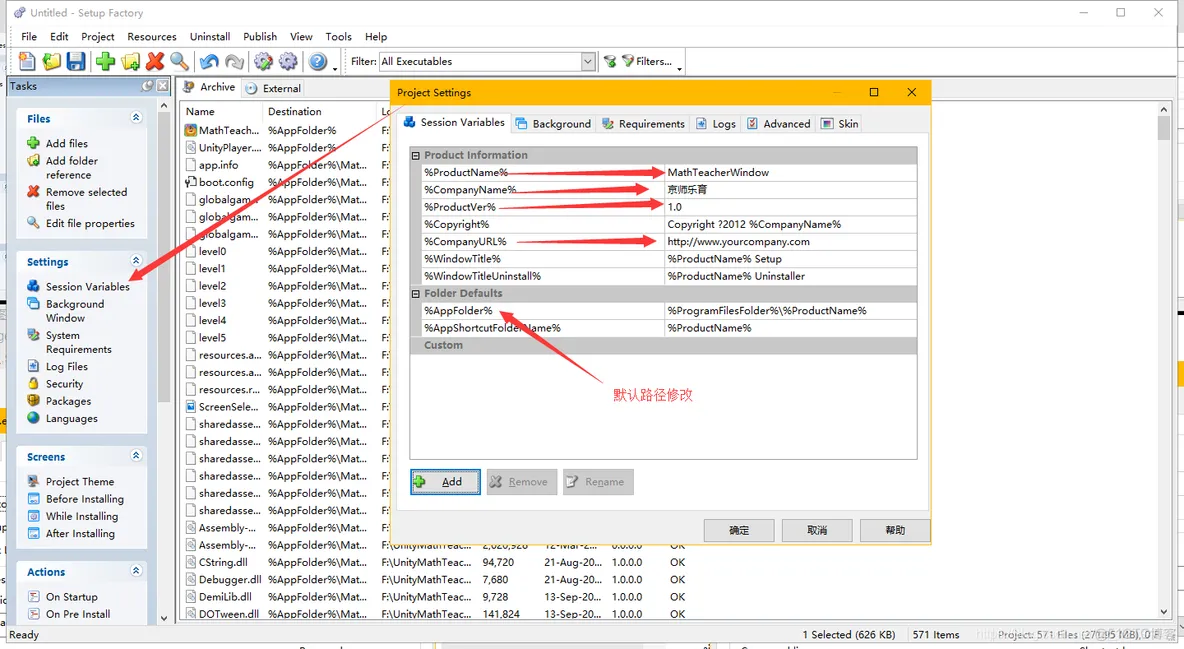The height and width of the screenshot is (649, 1184).
Task: Open the Filters... toolbar button
Action: click(646, 61)
